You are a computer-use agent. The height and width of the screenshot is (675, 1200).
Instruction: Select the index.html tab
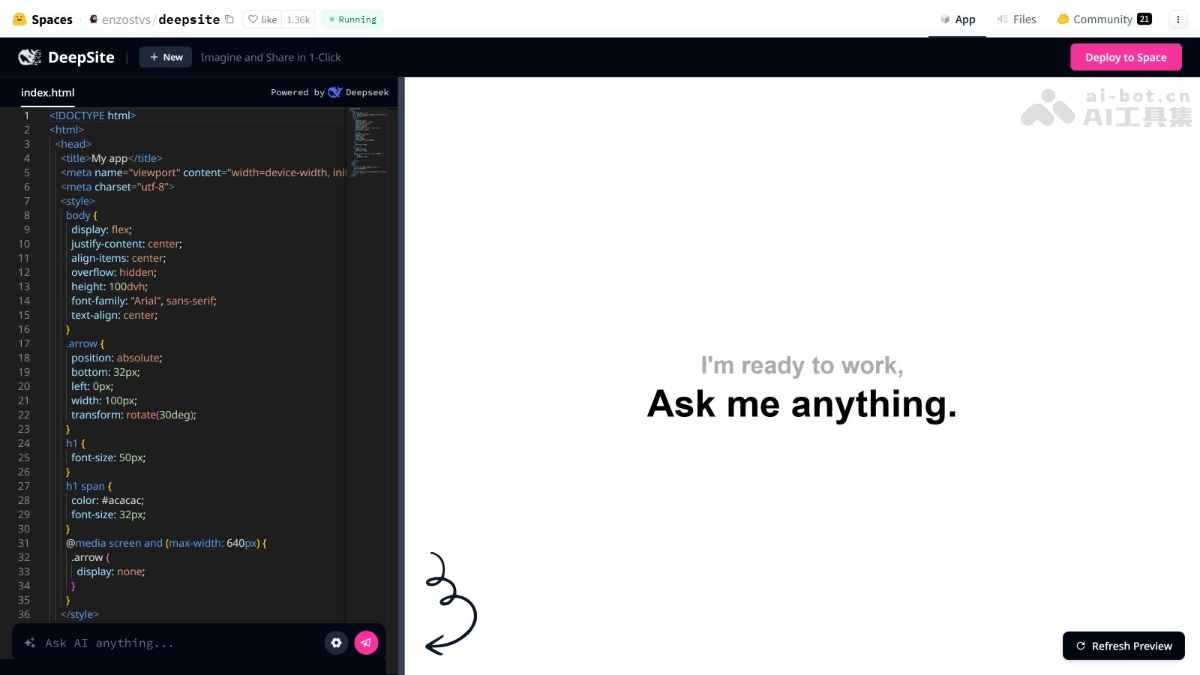pyautogui.click(x=46, y=93)
